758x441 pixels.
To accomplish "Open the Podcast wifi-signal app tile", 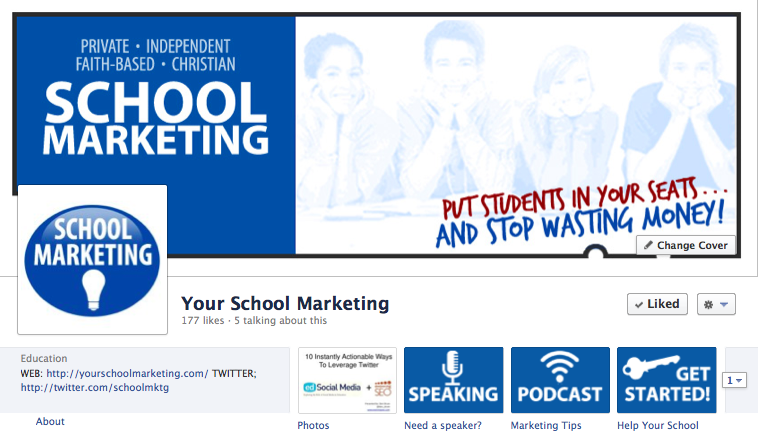I will point(560,380).
